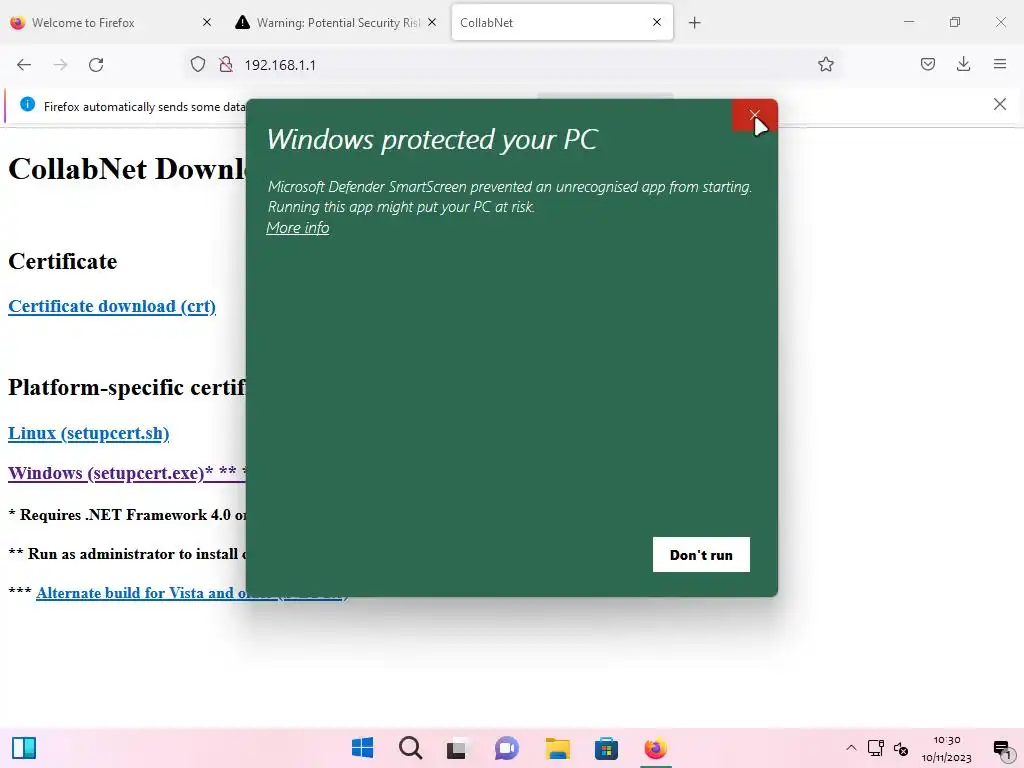Bookmark this page with the star
Viewport: 1024px width, 768px height.
pos(825,64)
